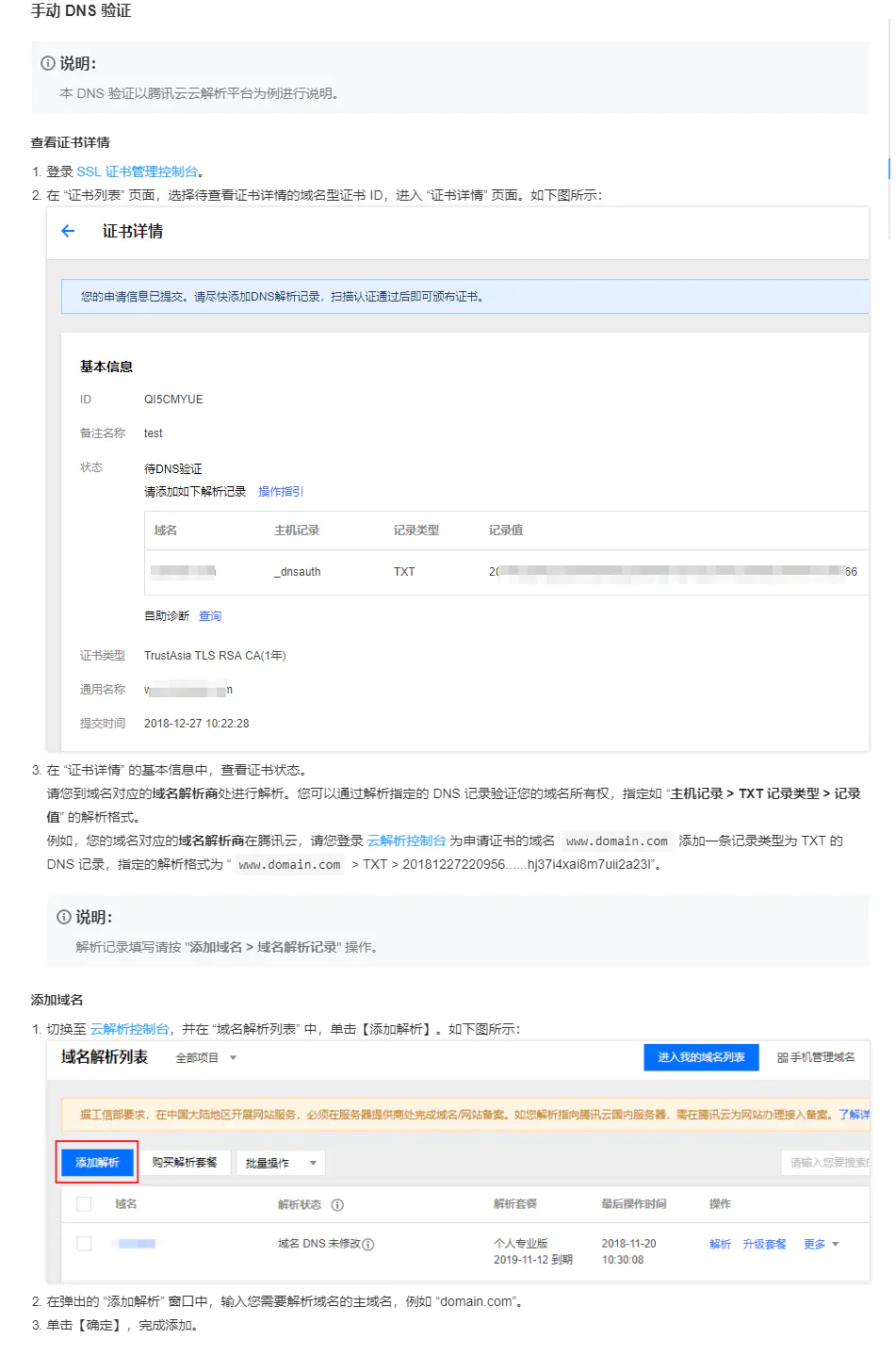Tick the checkbox for the domain row
896x1355 pixels.
(x=84, y=1244)
